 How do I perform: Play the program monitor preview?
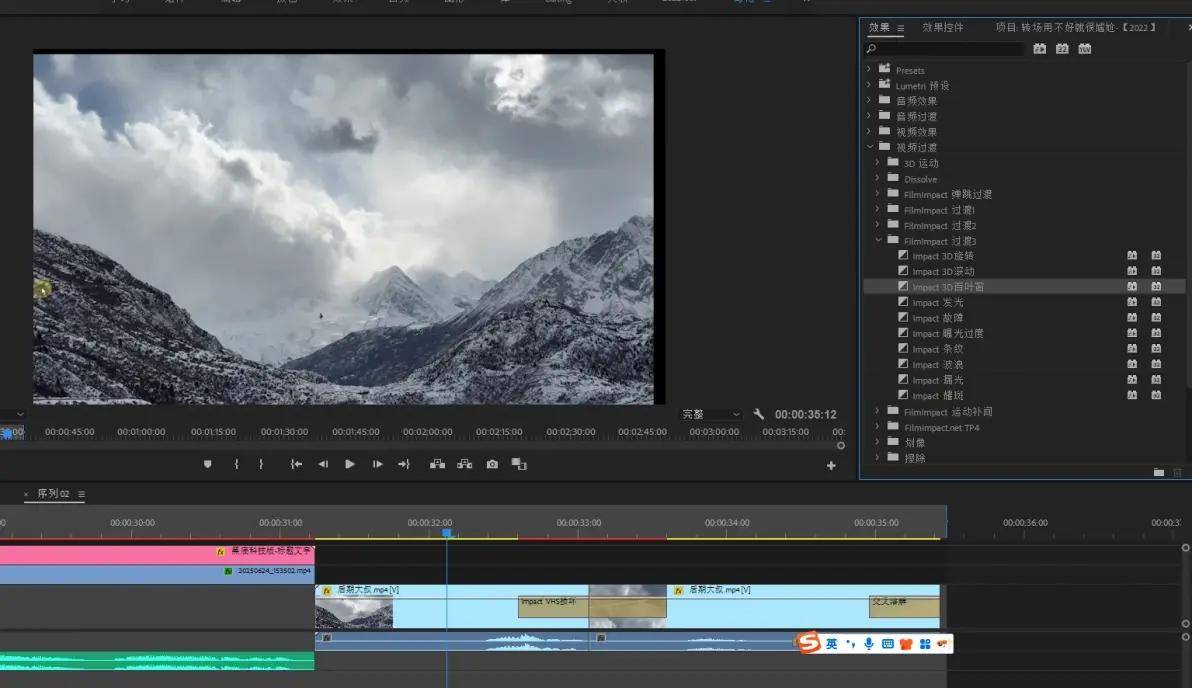350,464
